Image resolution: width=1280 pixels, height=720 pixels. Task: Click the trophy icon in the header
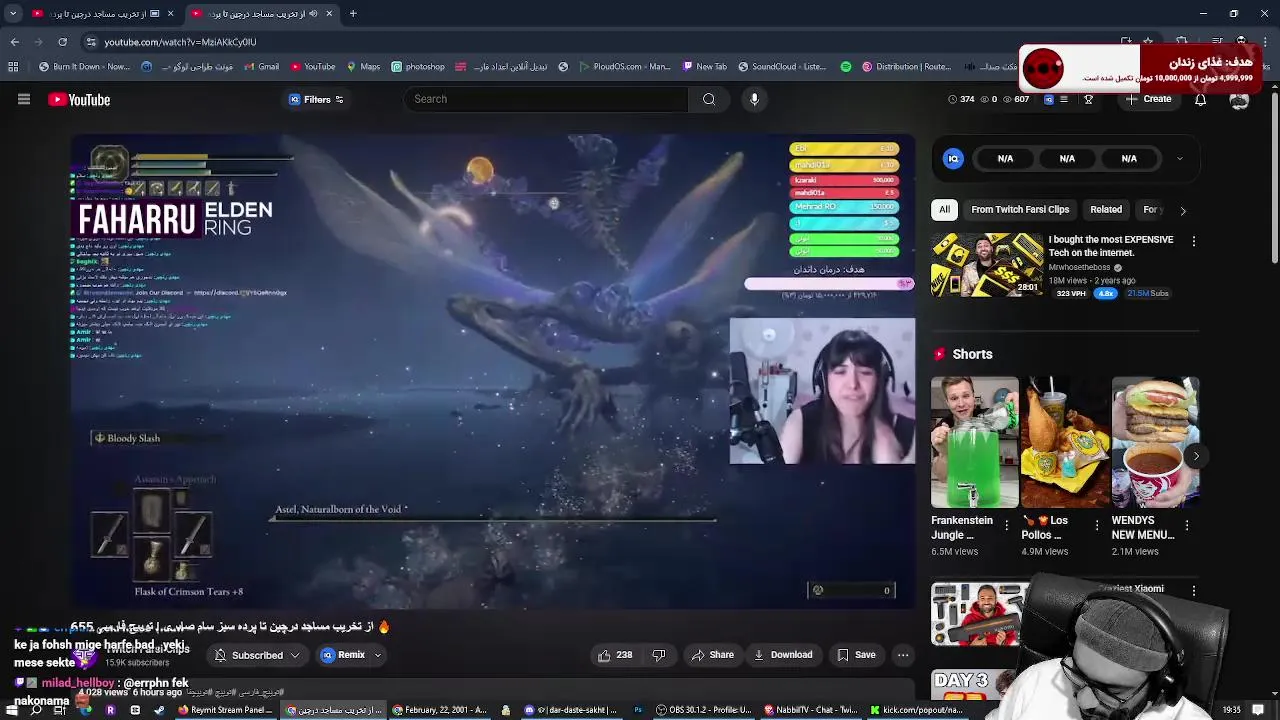1088,99
